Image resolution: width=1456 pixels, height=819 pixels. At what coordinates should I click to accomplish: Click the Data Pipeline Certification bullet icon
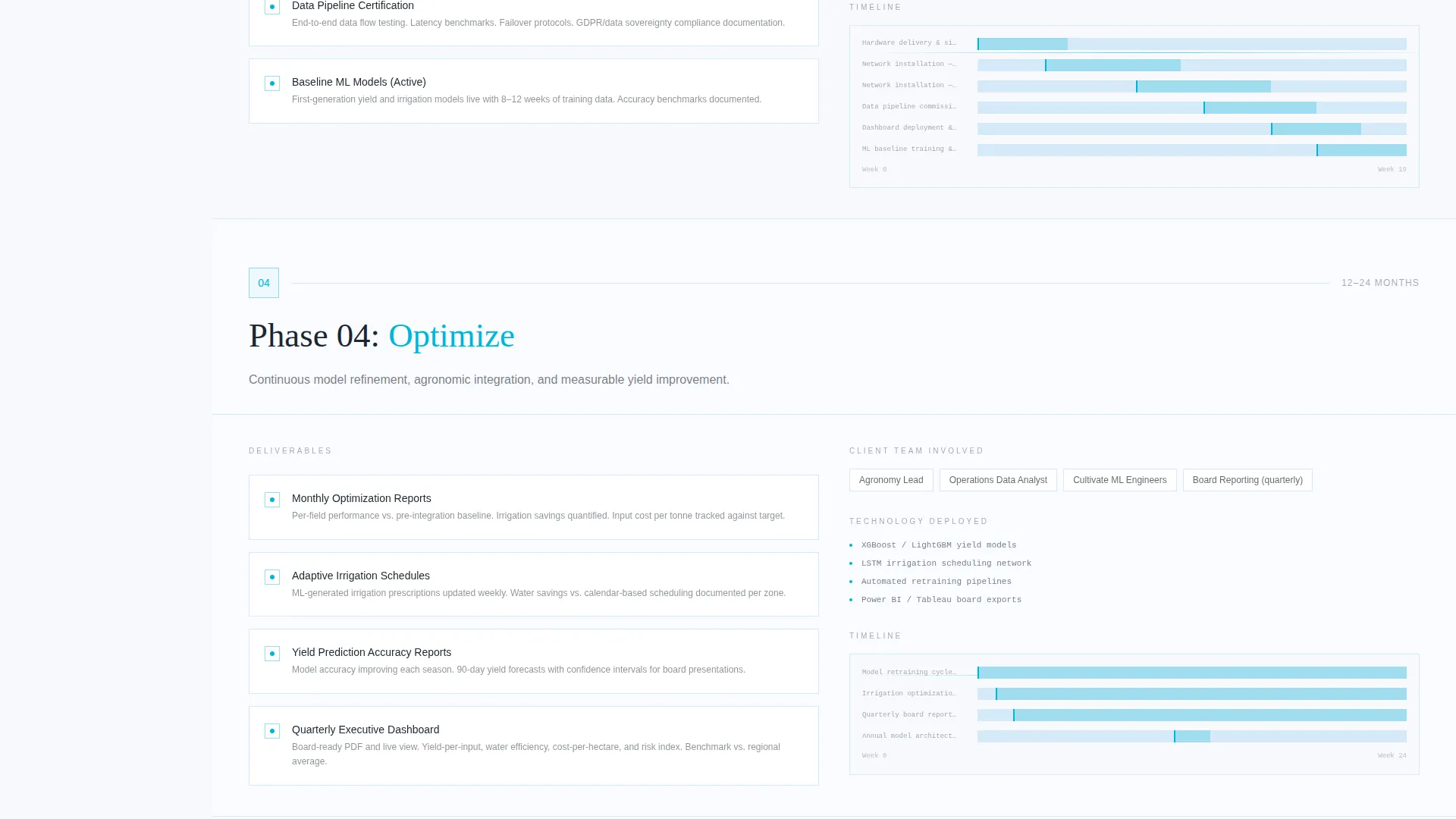(x=272, y=7)
